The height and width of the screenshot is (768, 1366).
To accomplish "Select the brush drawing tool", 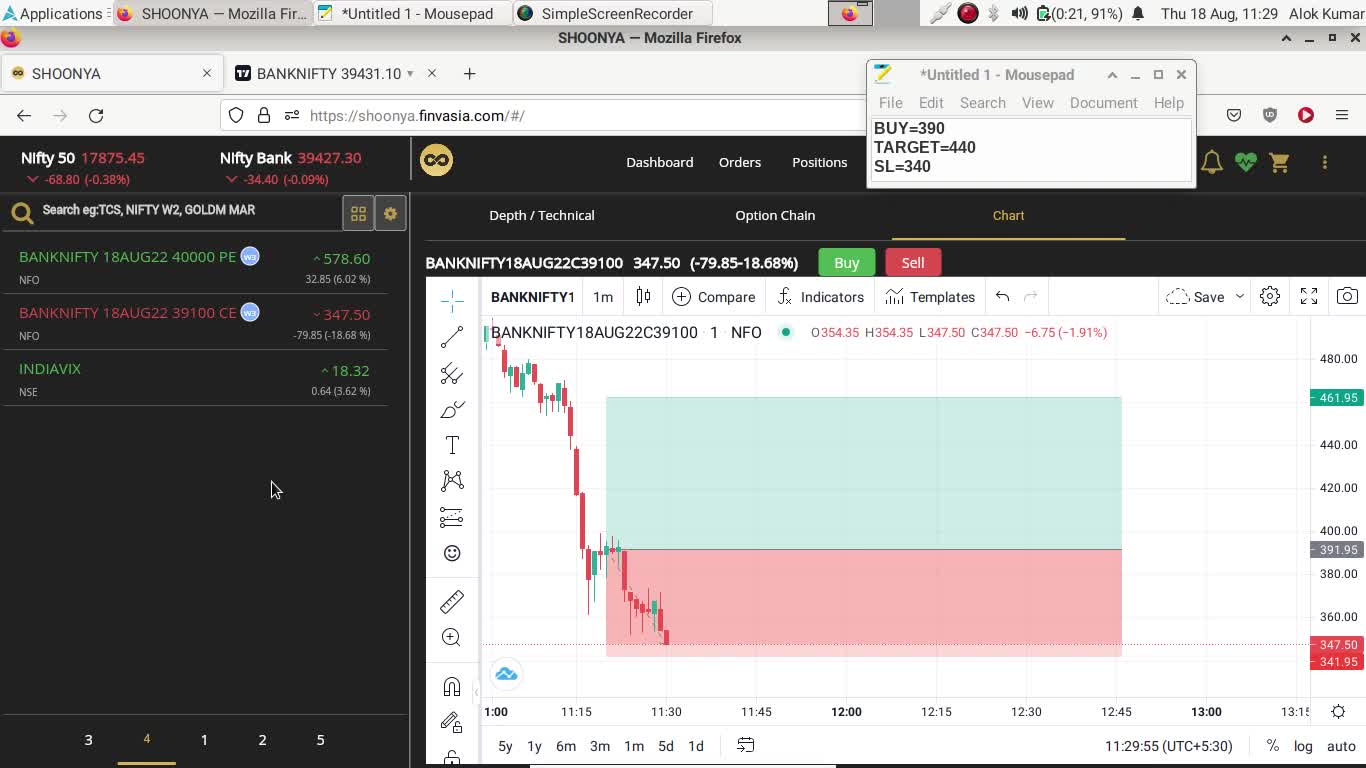I will click(x=452, y=409).
